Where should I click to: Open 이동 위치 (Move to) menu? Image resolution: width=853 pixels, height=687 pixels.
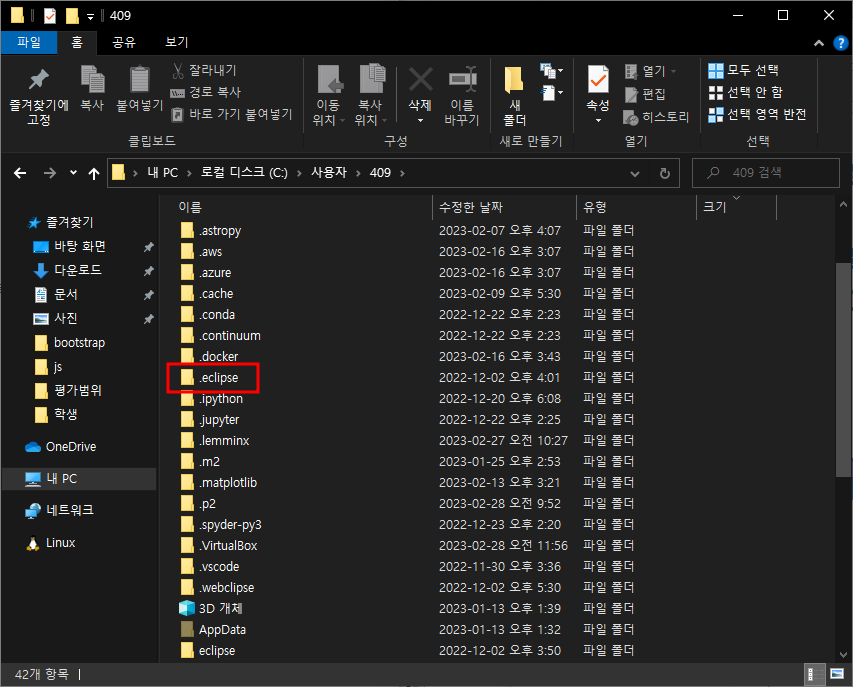(x=329, y=95)
